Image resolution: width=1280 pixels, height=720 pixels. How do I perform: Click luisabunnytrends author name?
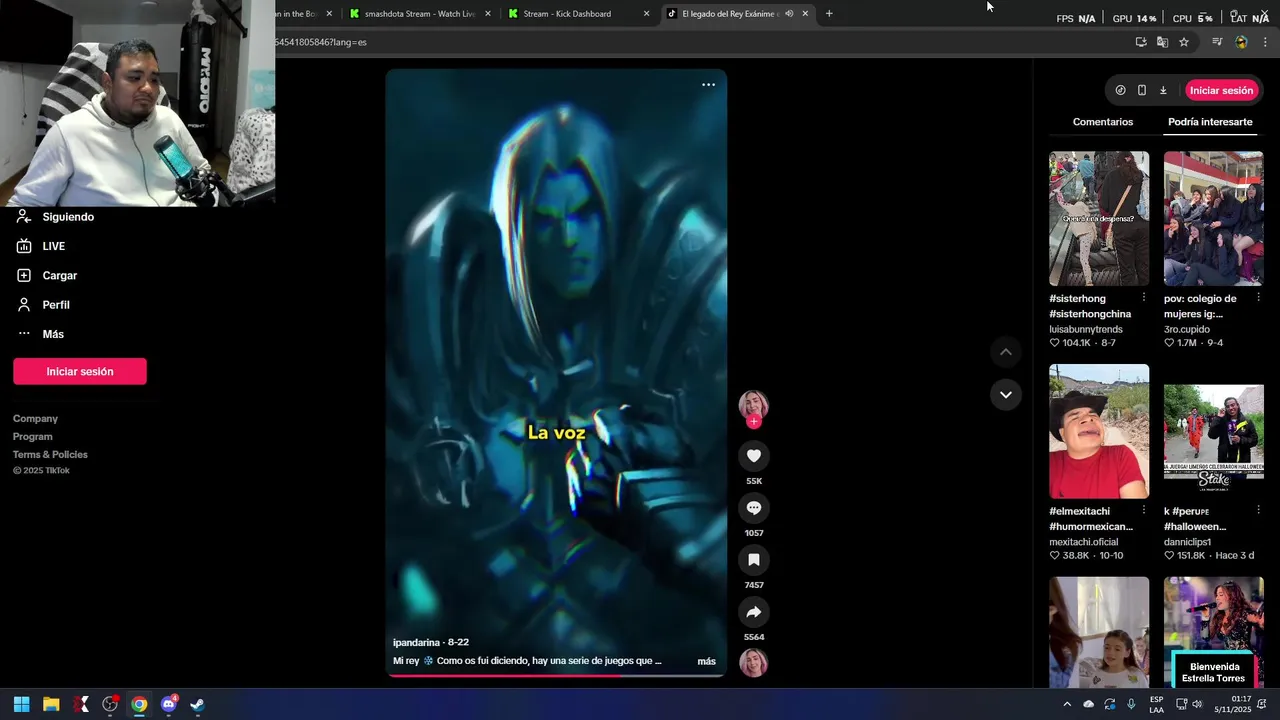(x=1086, y=329)
